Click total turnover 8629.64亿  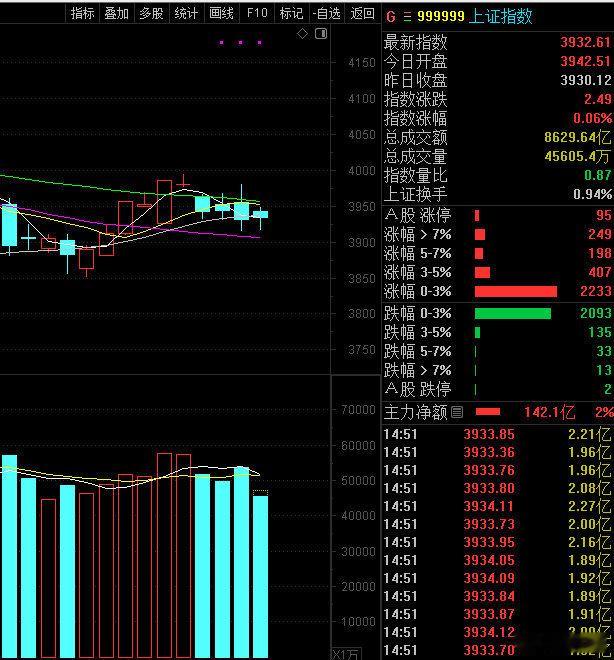577,137
